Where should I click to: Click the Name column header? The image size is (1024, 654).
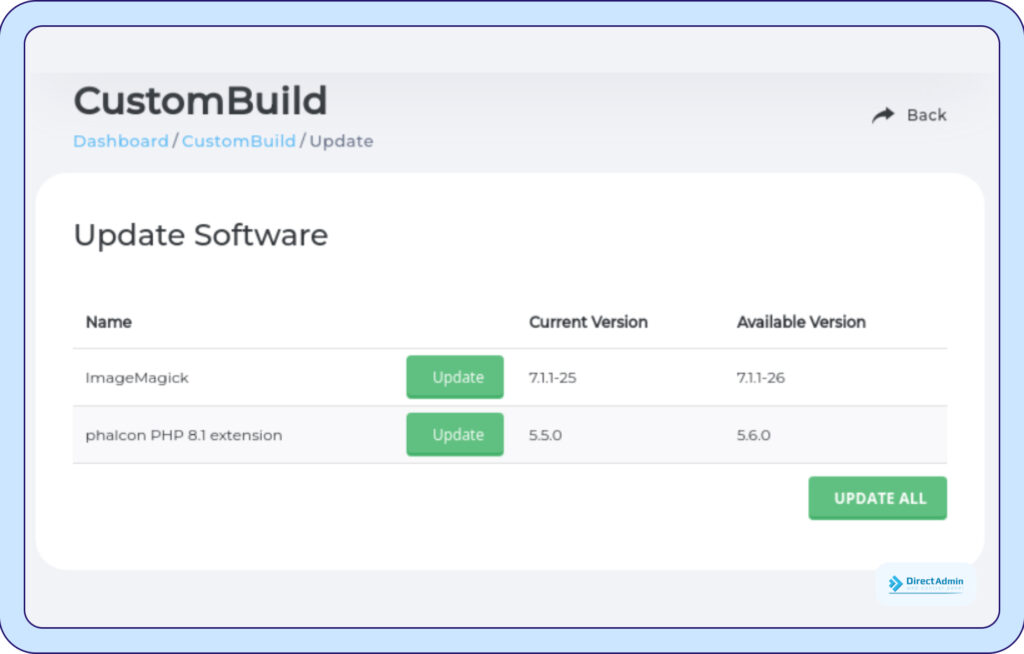pyautogui.click(x=108, y=322)
